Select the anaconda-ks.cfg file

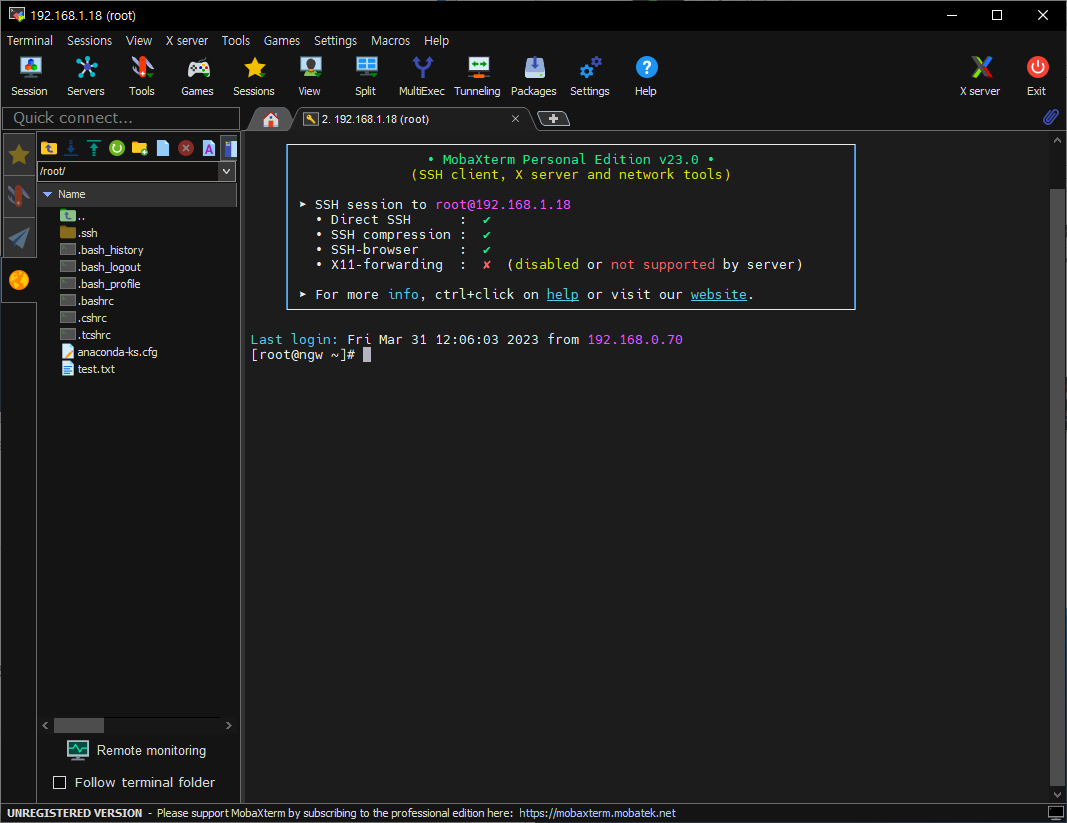tap(110, 352)
